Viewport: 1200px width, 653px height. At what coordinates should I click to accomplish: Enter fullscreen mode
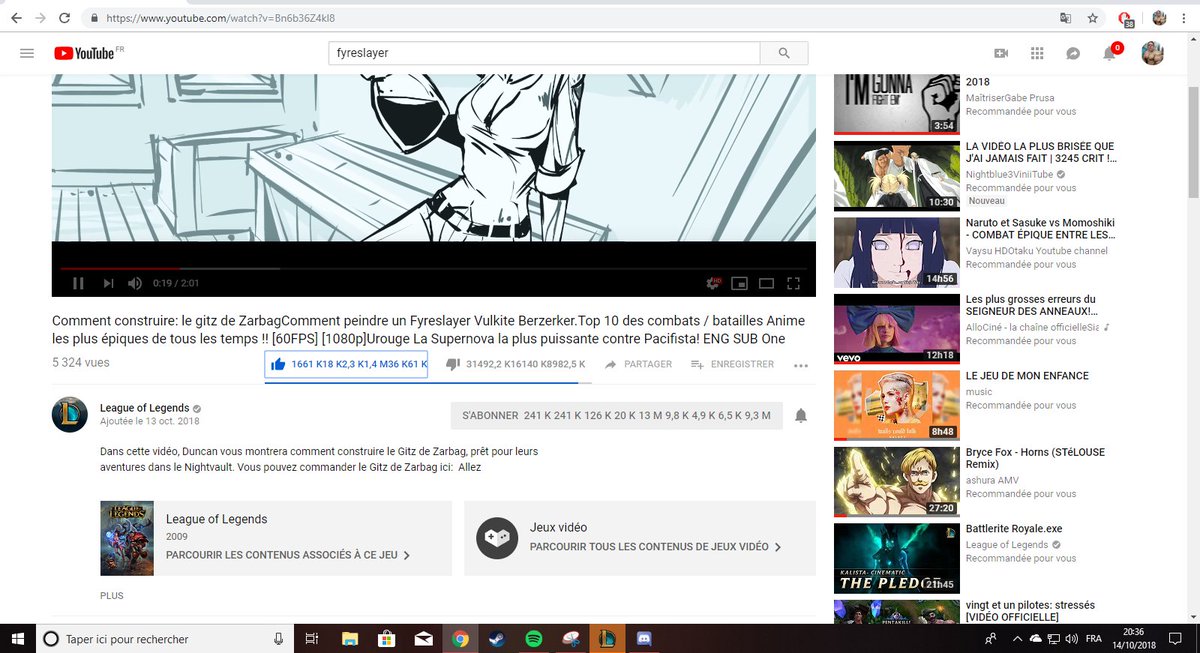793,284
